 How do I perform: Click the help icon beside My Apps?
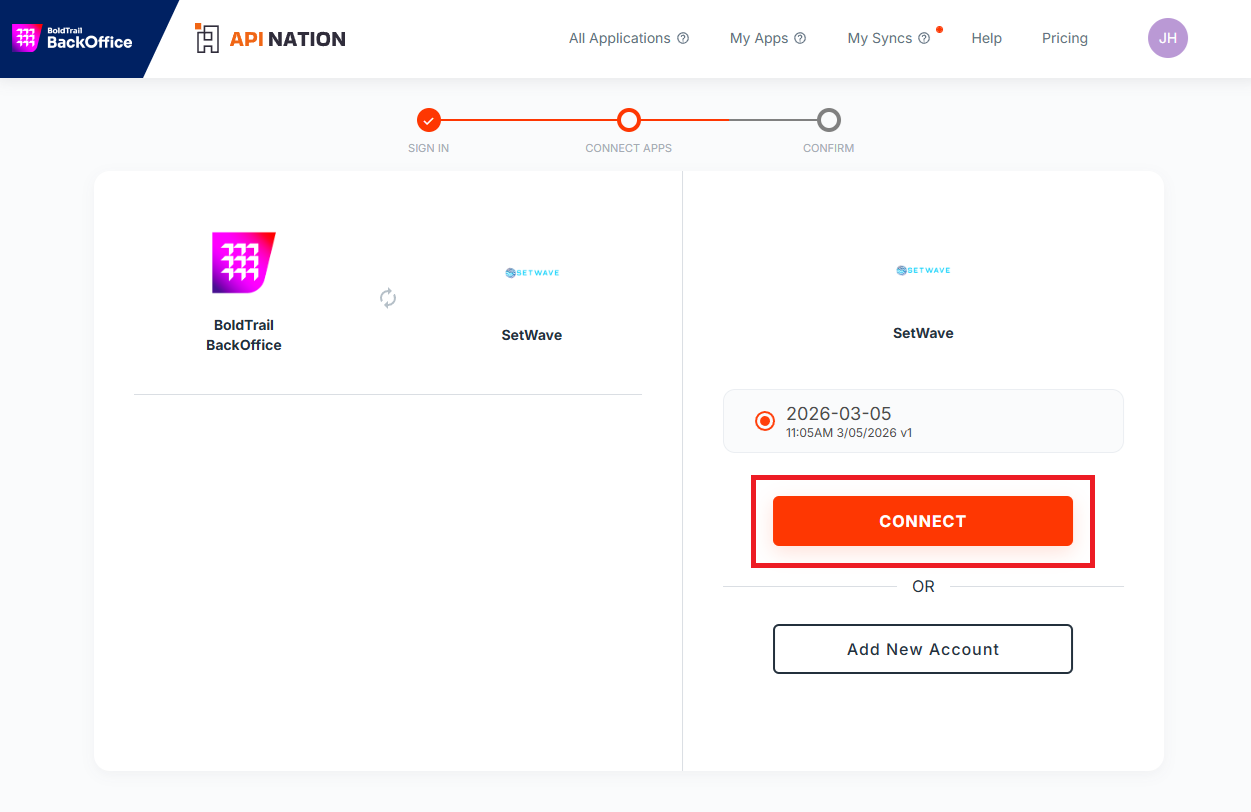point(800,39)
